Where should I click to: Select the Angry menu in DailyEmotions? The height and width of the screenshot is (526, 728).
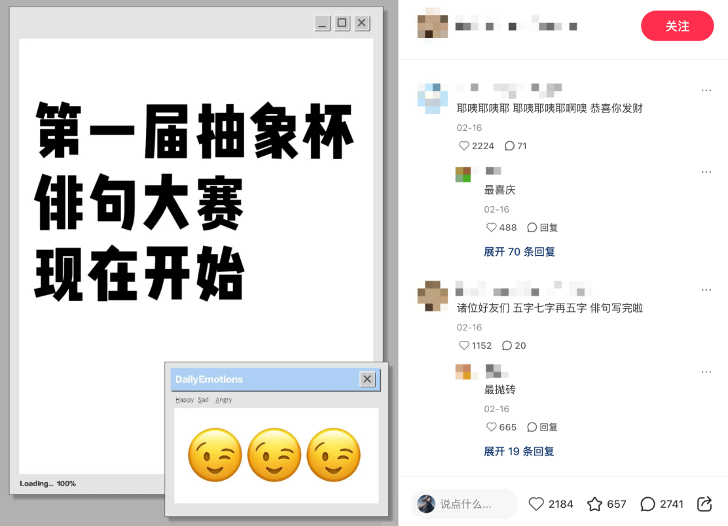(x=223, y=400)
